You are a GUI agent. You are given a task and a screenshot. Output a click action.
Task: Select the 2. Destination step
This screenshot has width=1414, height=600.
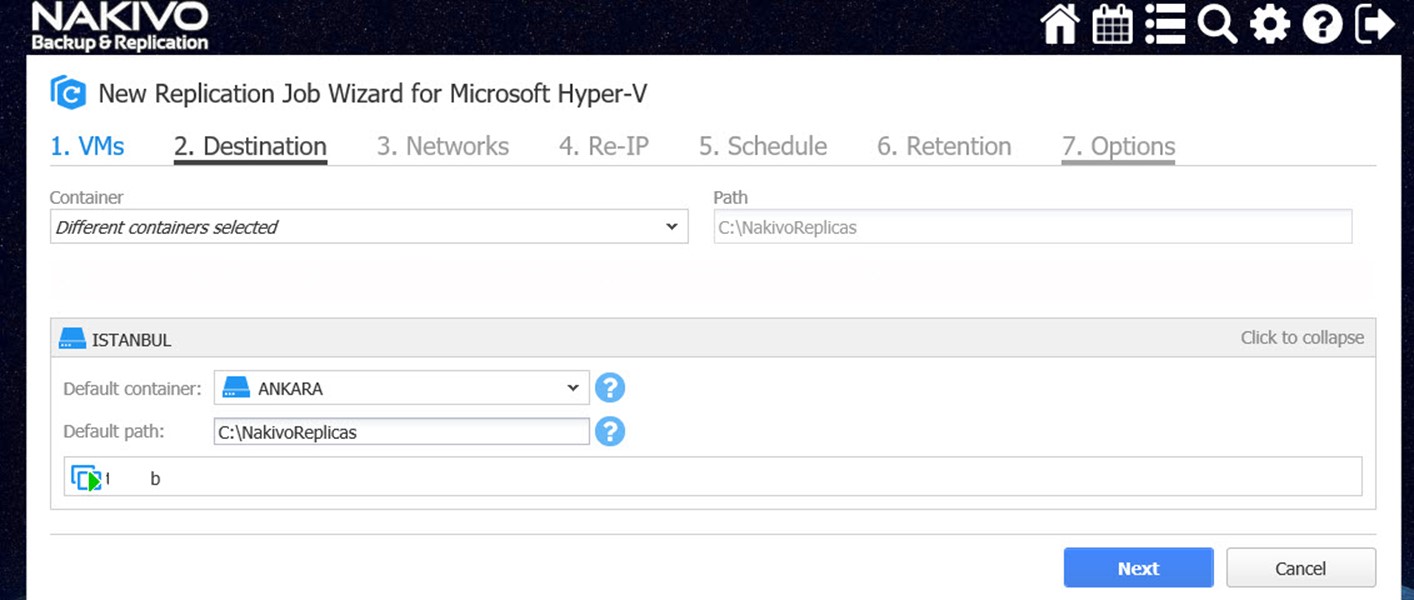tap(250, 146)
